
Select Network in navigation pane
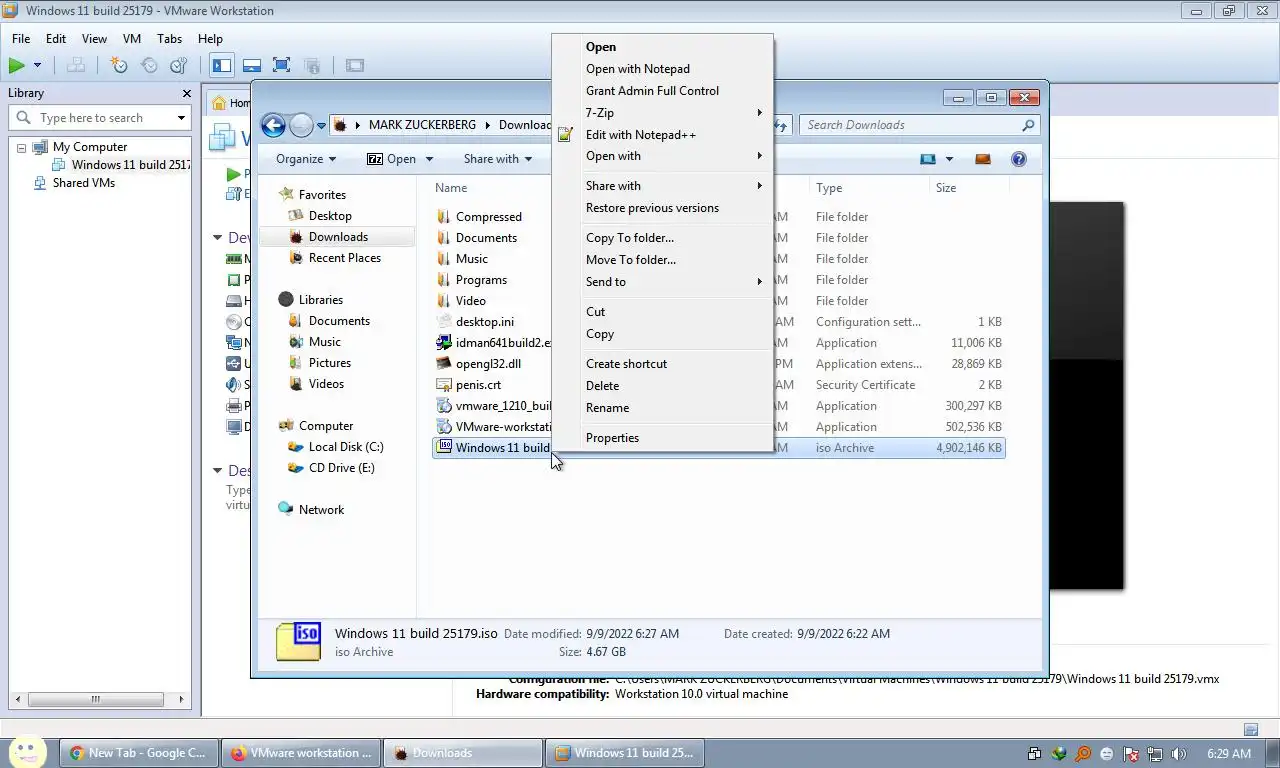click(x=321, y=510)
